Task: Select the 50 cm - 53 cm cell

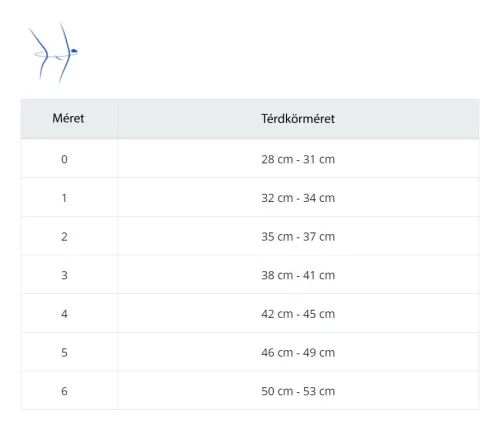Action: pyautogui.click(x=298, y=391)
